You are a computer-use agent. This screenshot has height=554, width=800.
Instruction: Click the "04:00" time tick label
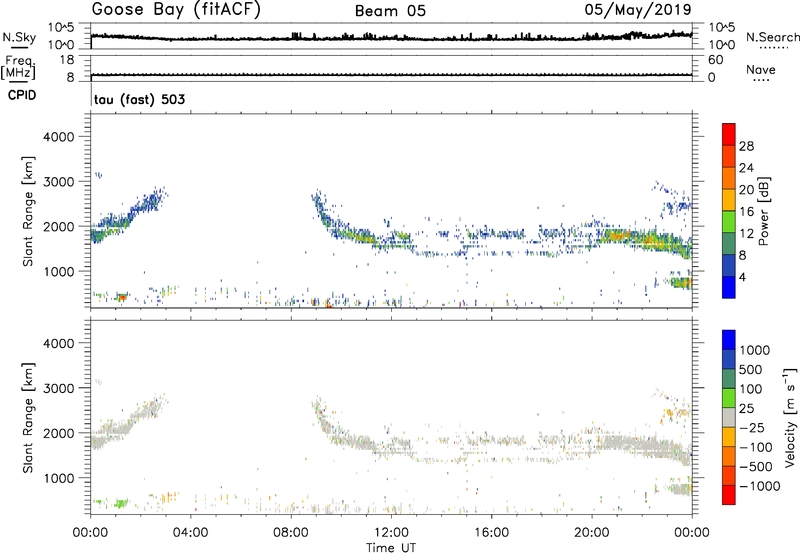[x=190, y=533]
